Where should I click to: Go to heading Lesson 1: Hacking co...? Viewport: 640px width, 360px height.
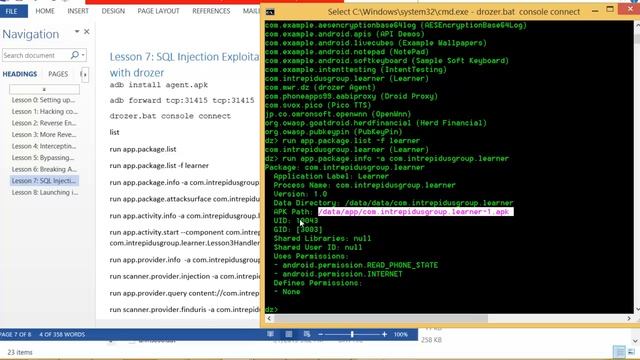(44, 111)
